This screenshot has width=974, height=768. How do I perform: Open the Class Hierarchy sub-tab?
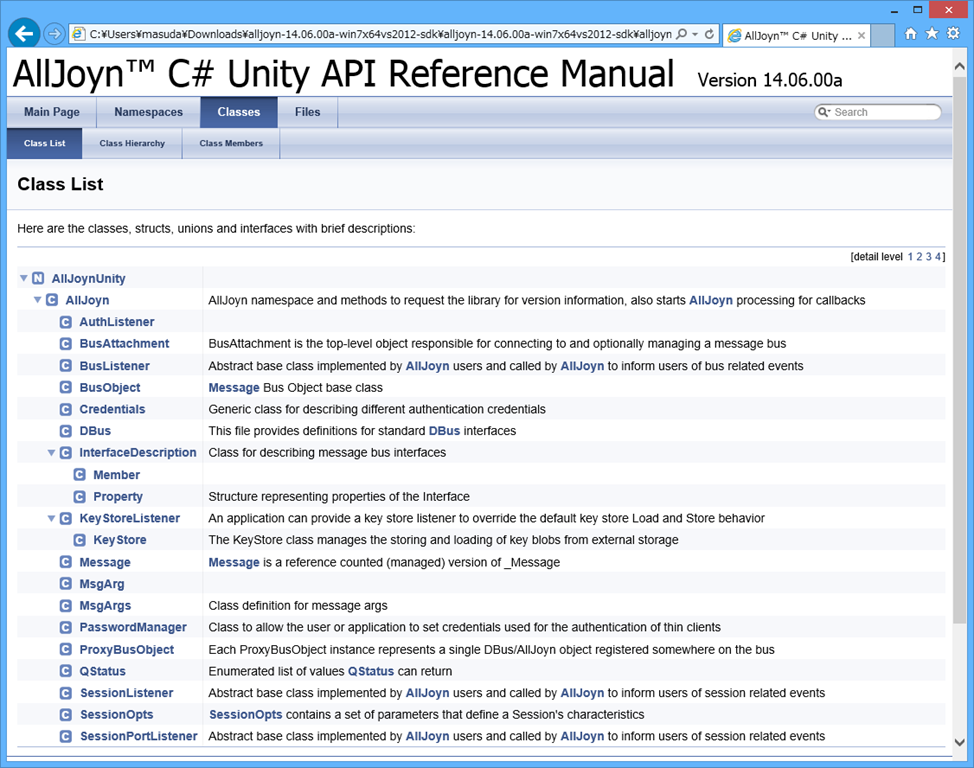(132, 143)
